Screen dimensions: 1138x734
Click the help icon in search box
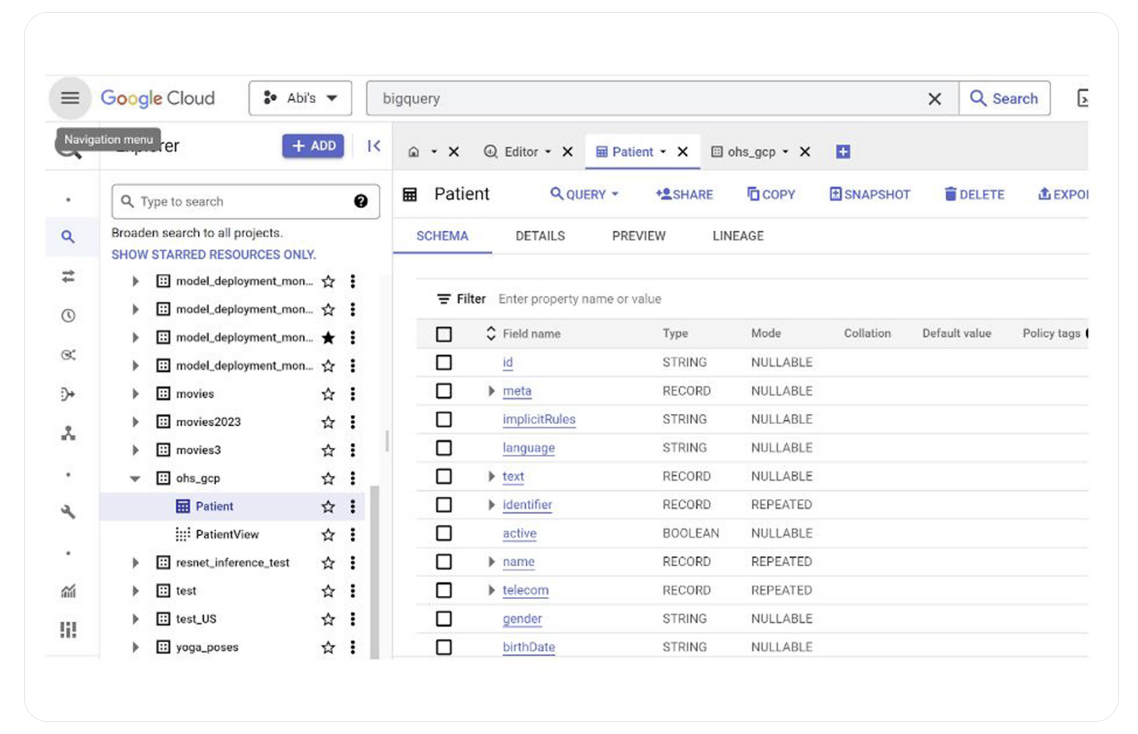tap(361, 201)
